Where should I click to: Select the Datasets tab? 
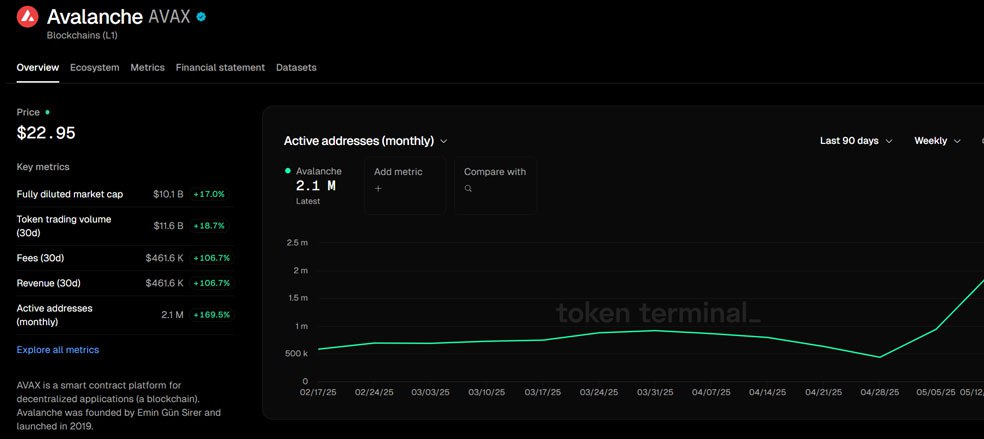click(x=296, y=67)
